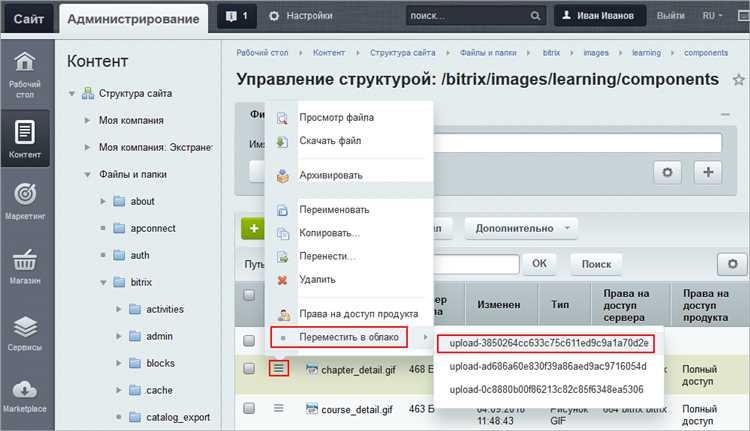Screen dimensions: 750x431
Task: Collapse the Структура сайта tree node
Action: 72,94
